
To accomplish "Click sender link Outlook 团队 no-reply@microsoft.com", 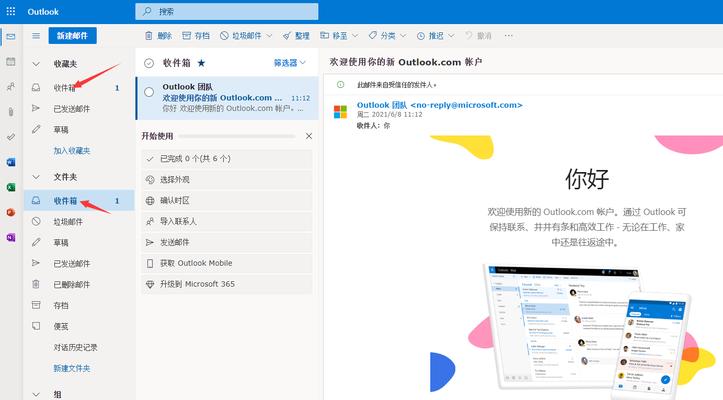I will click(x=439, y=105).
